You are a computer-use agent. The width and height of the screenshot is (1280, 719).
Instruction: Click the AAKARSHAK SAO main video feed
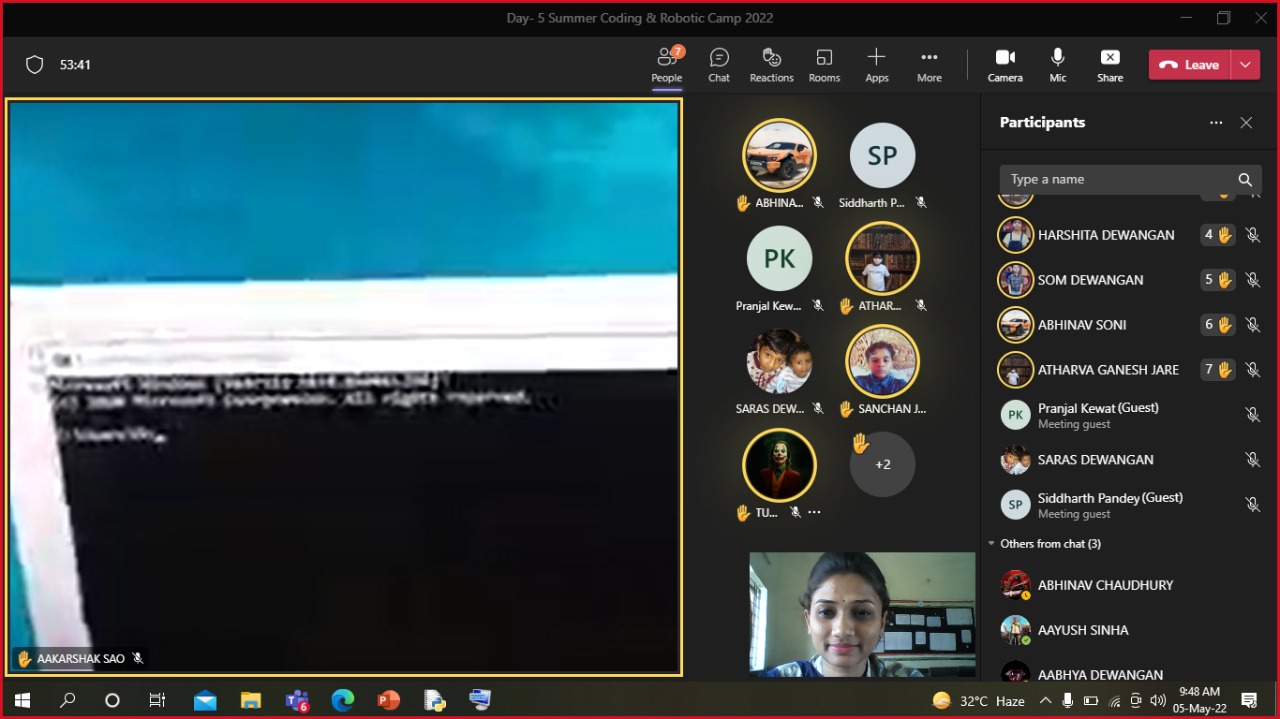point(344,387)
